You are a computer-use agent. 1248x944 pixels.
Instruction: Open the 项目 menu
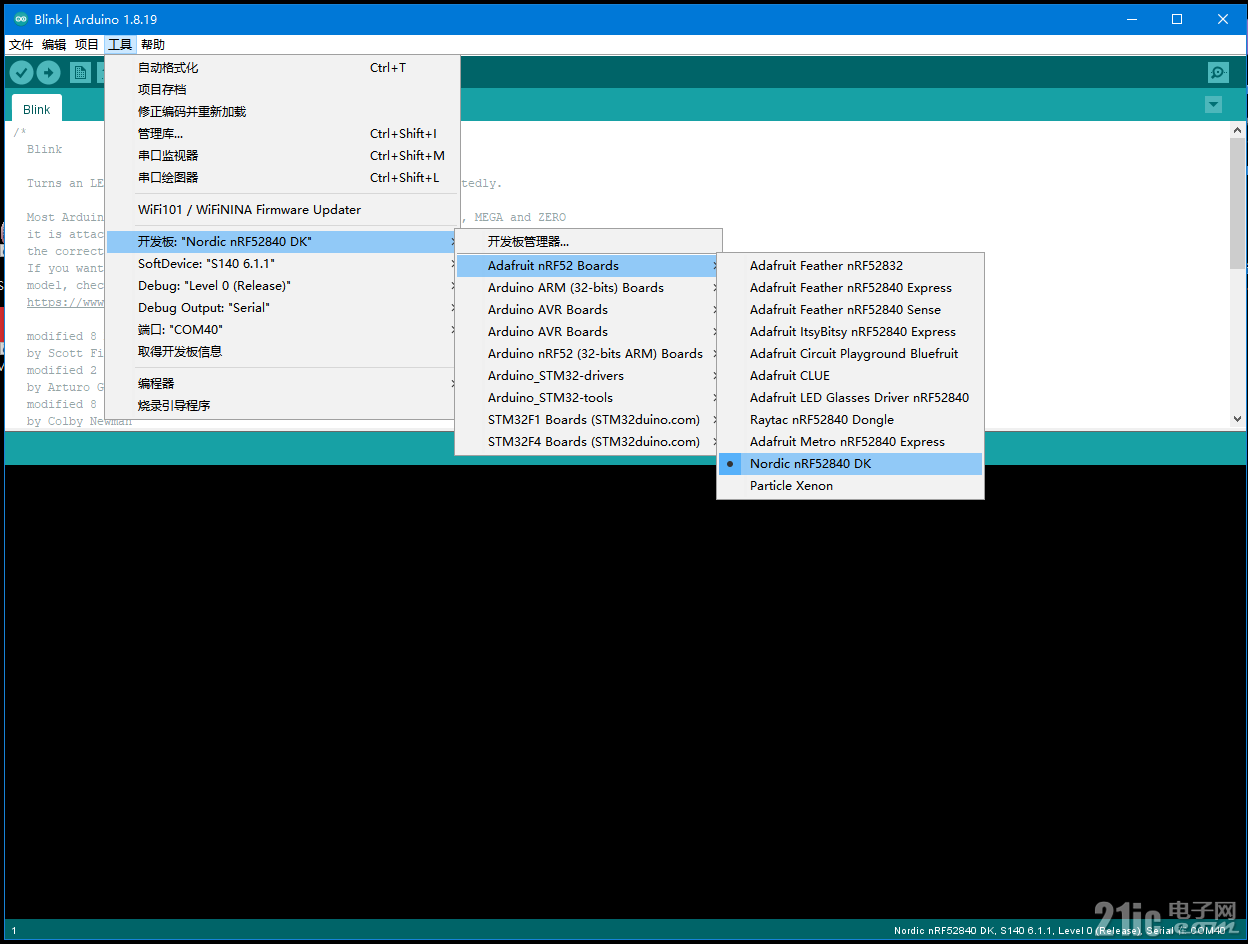click(87, 45)
